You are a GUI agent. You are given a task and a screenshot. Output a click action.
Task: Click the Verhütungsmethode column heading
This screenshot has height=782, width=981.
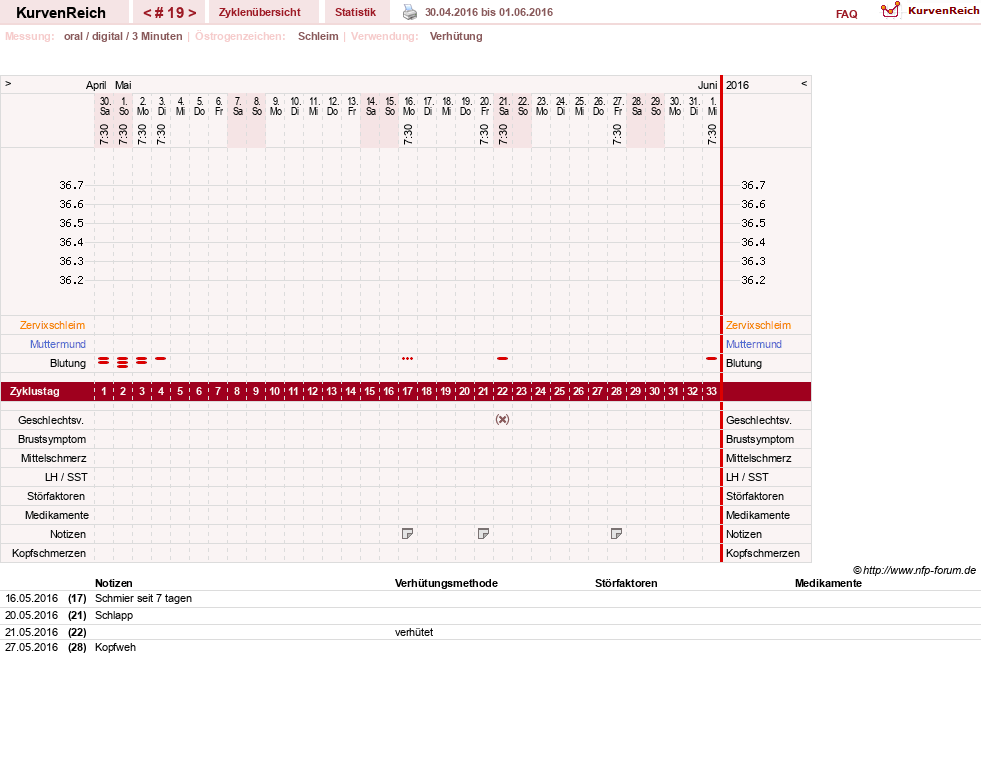(x=446, y=583)
